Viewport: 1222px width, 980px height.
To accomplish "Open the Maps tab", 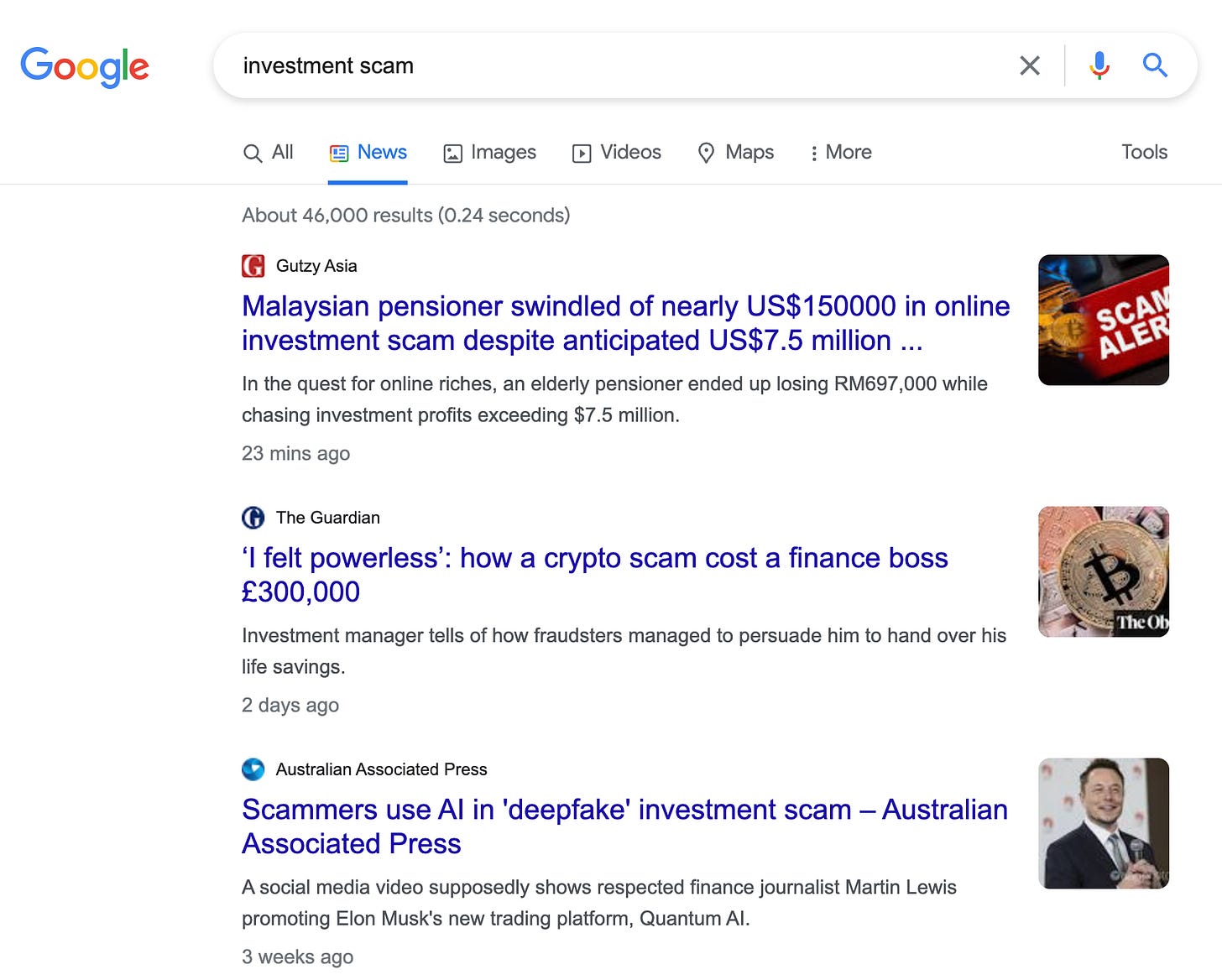I will (x=735, y=153).
